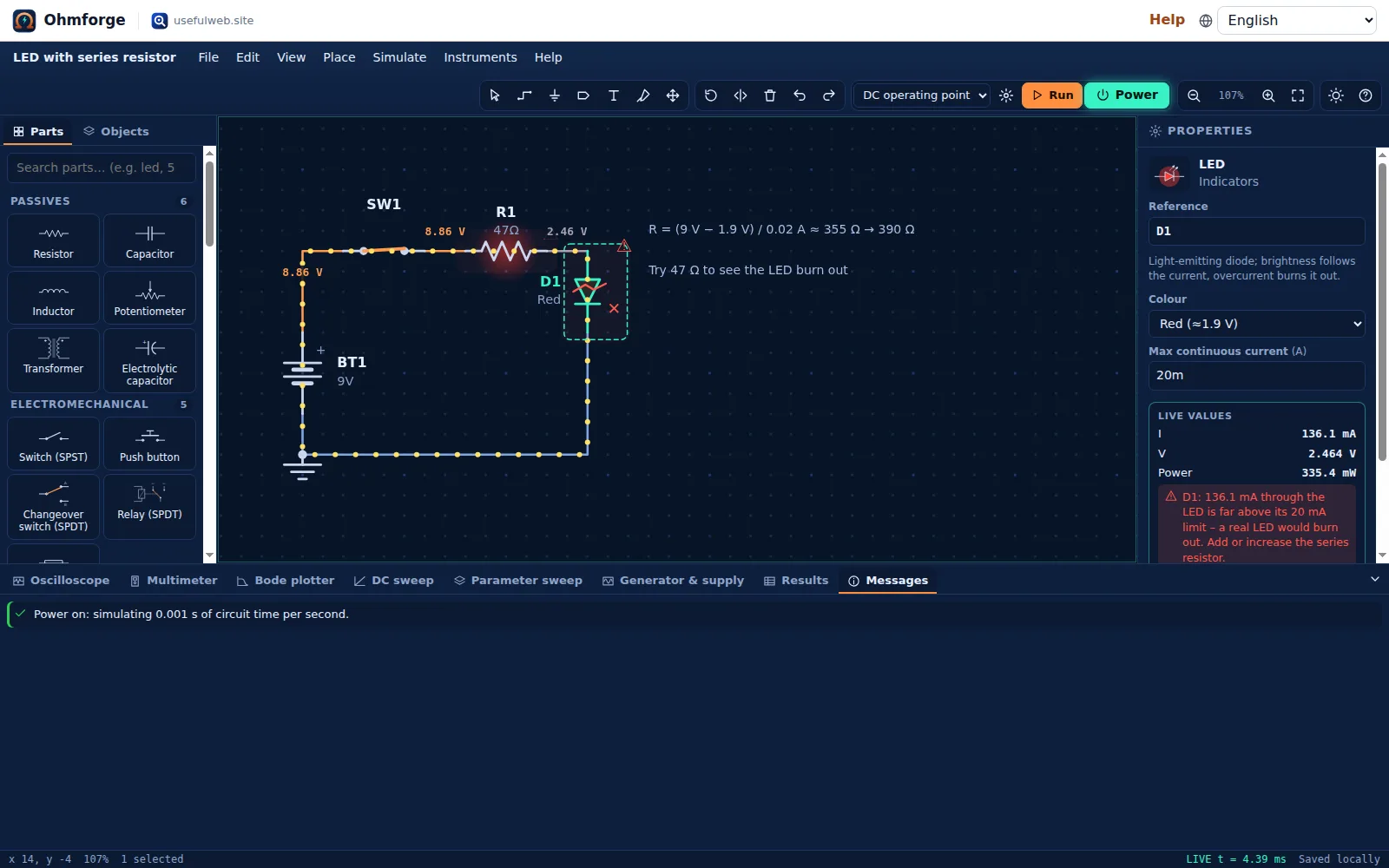The width and height of the screenshot is (1389, 868).
Task: Collapse the bottom instruments panel
Action: (1374, 579)
